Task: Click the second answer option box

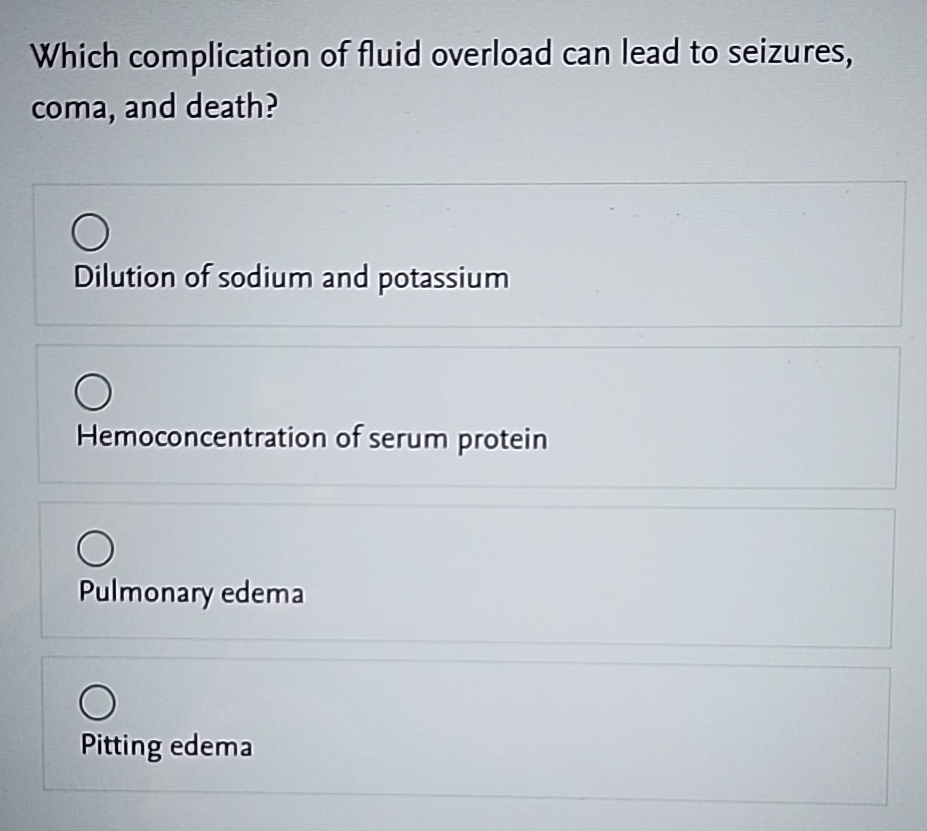Action: (468, 413)
